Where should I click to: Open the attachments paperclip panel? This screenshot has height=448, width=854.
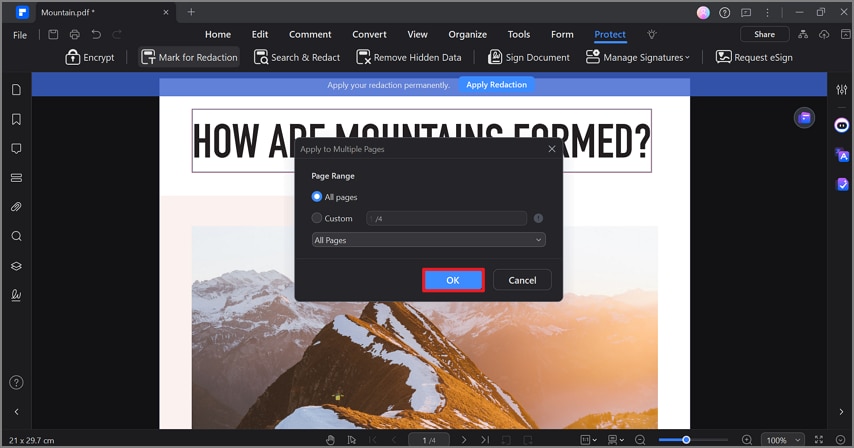[16, 207]
